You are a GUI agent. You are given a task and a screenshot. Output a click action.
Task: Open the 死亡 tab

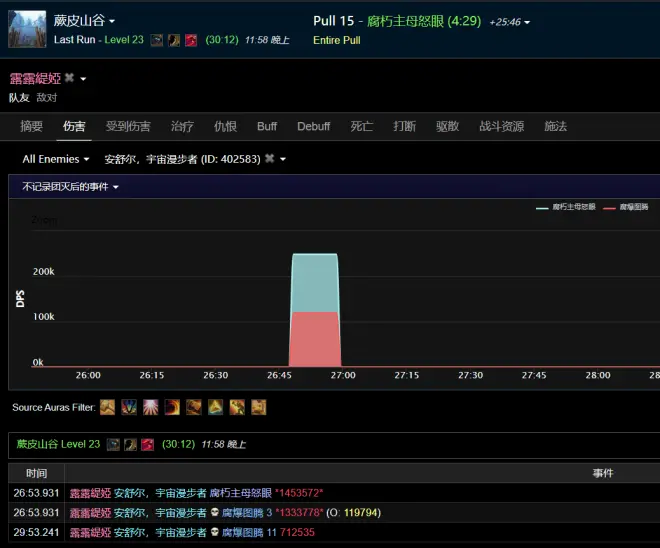coord(361,126)
